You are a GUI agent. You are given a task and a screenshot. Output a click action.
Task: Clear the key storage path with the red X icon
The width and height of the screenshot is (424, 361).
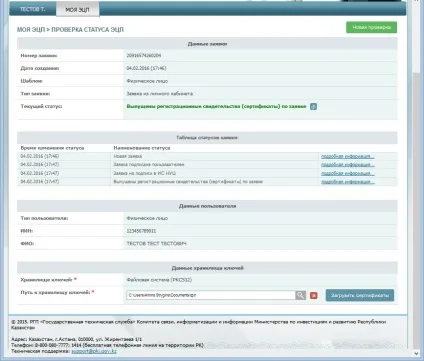point(314,295)
